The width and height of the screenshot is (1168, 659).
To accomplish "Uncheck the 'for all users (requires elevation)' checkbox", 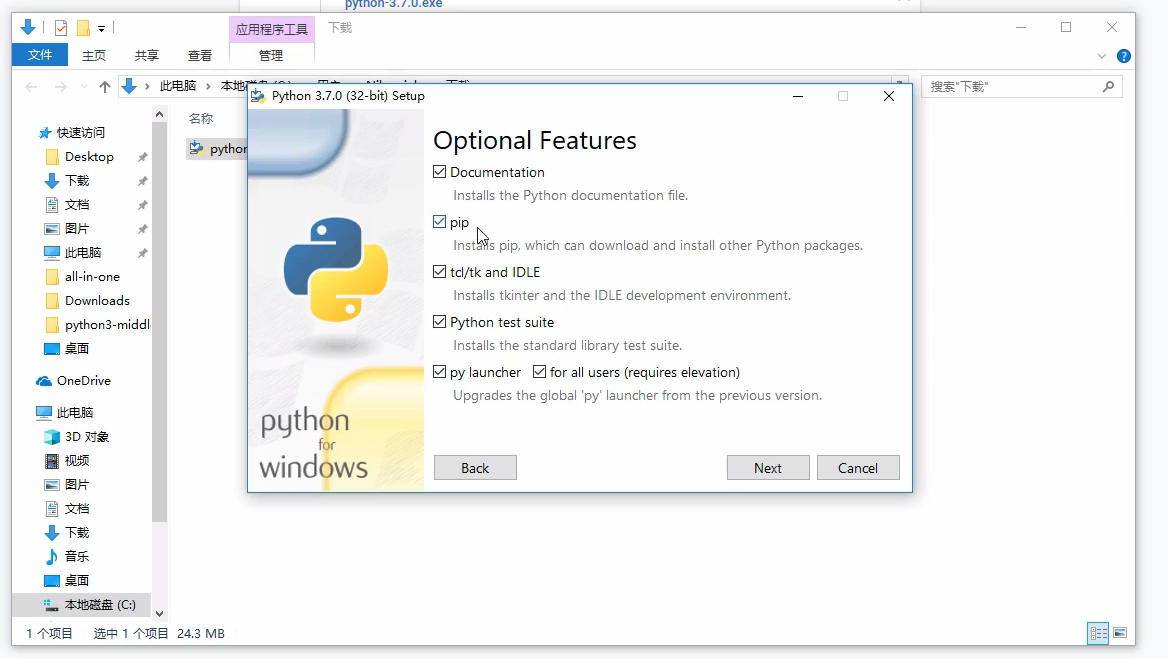I will (x=539, y=372).
